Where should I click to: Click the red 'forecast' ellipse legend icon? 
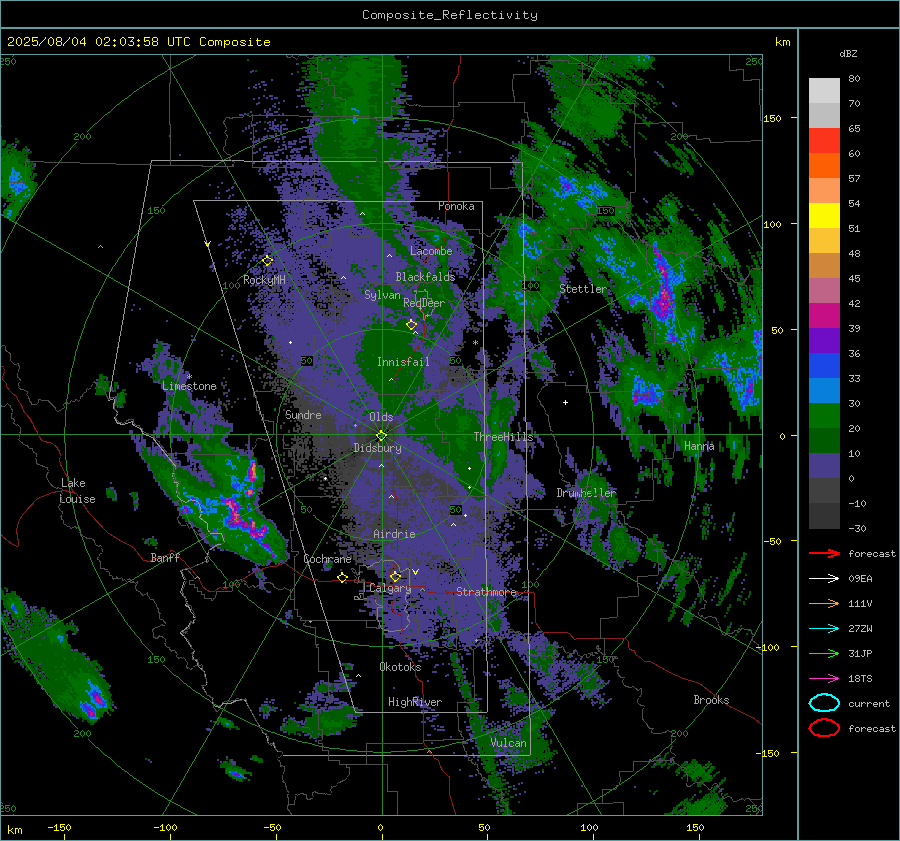[x=824, y=728]
